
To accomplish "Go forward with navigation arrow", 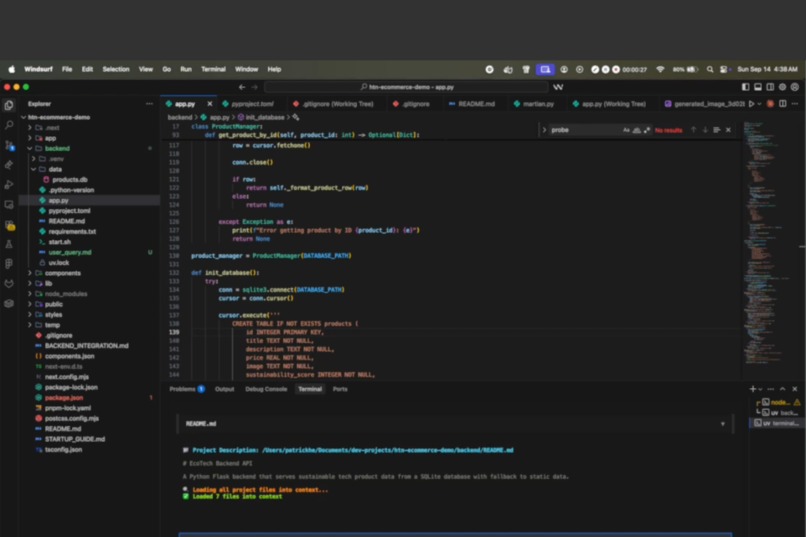I will 254,87.
